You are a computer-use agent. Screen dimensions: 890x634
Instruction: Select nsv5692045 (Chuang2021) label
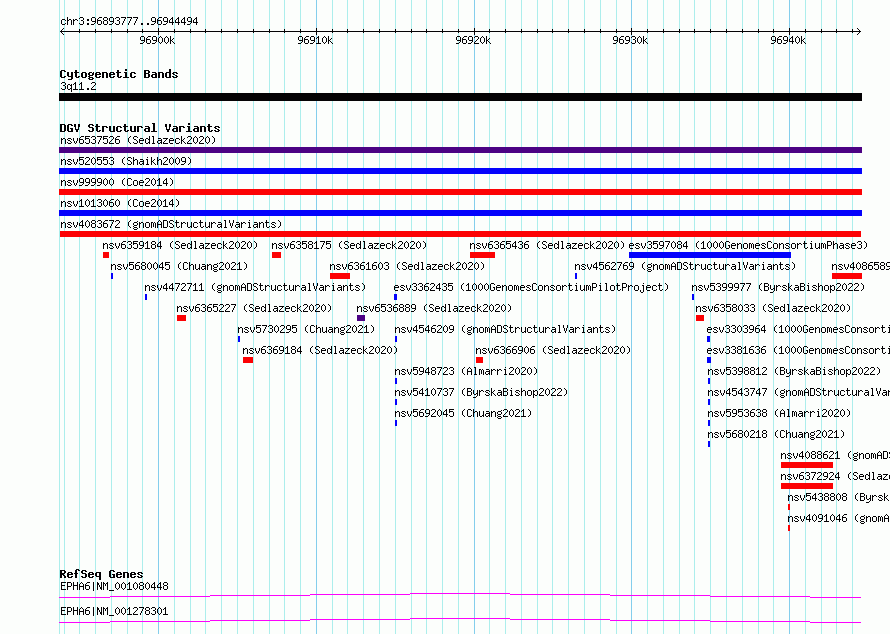tap(463, 413)
